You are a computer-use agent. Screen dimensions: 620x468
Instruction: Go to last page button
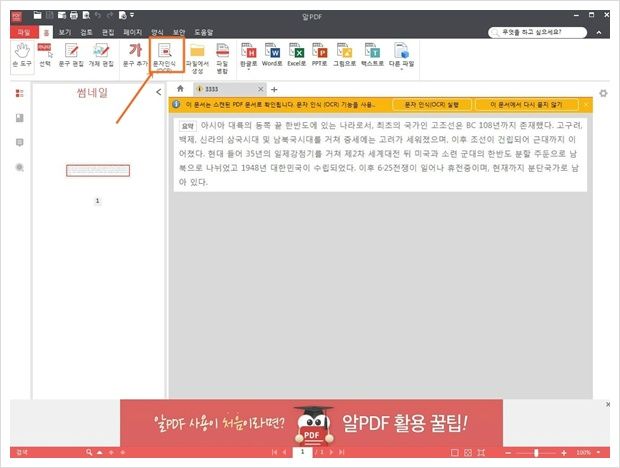pos(342,452)
